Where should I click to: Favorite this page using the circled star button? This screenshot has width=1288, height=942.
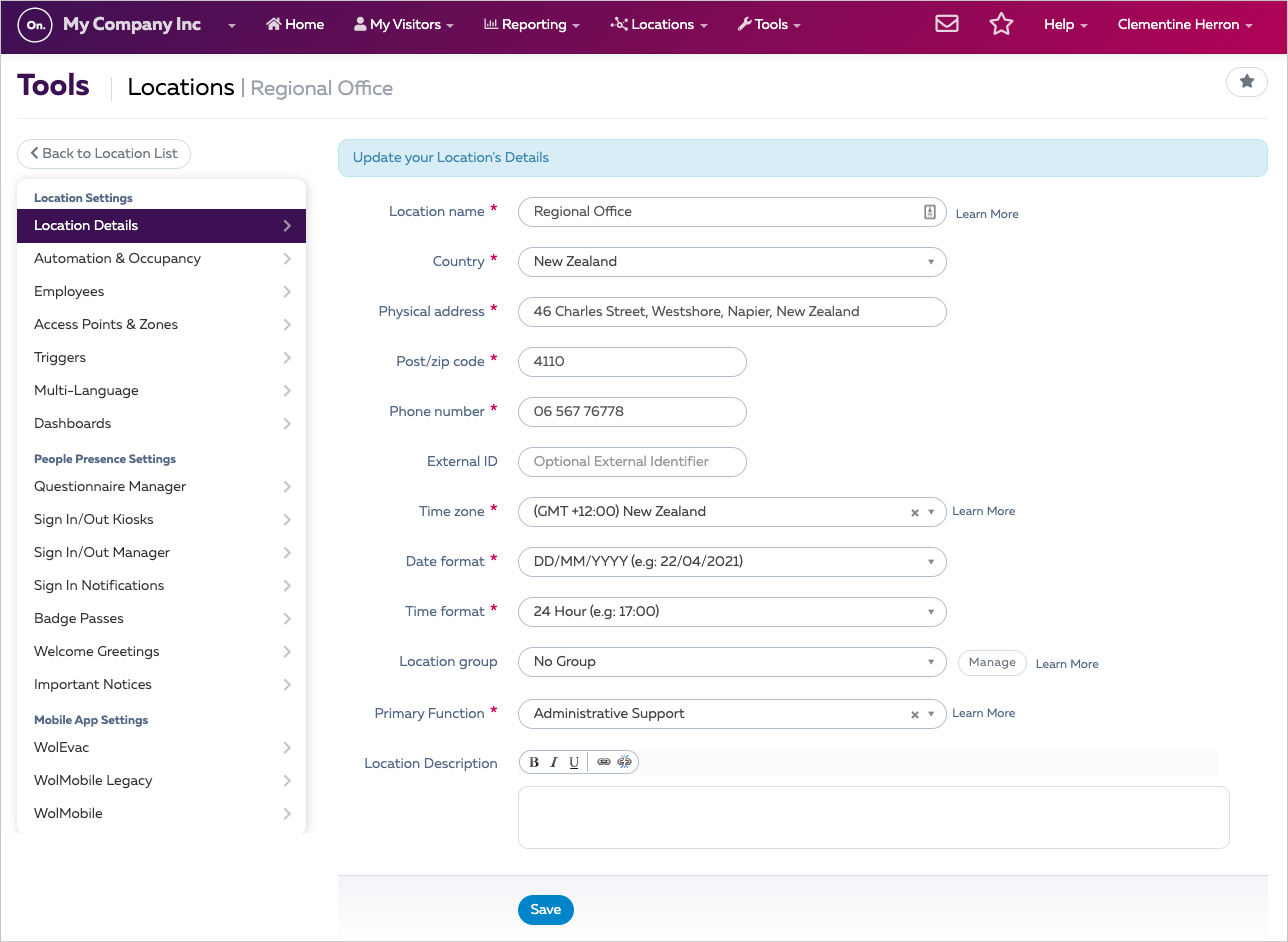pyautogui.click(x=1246, y=82)
